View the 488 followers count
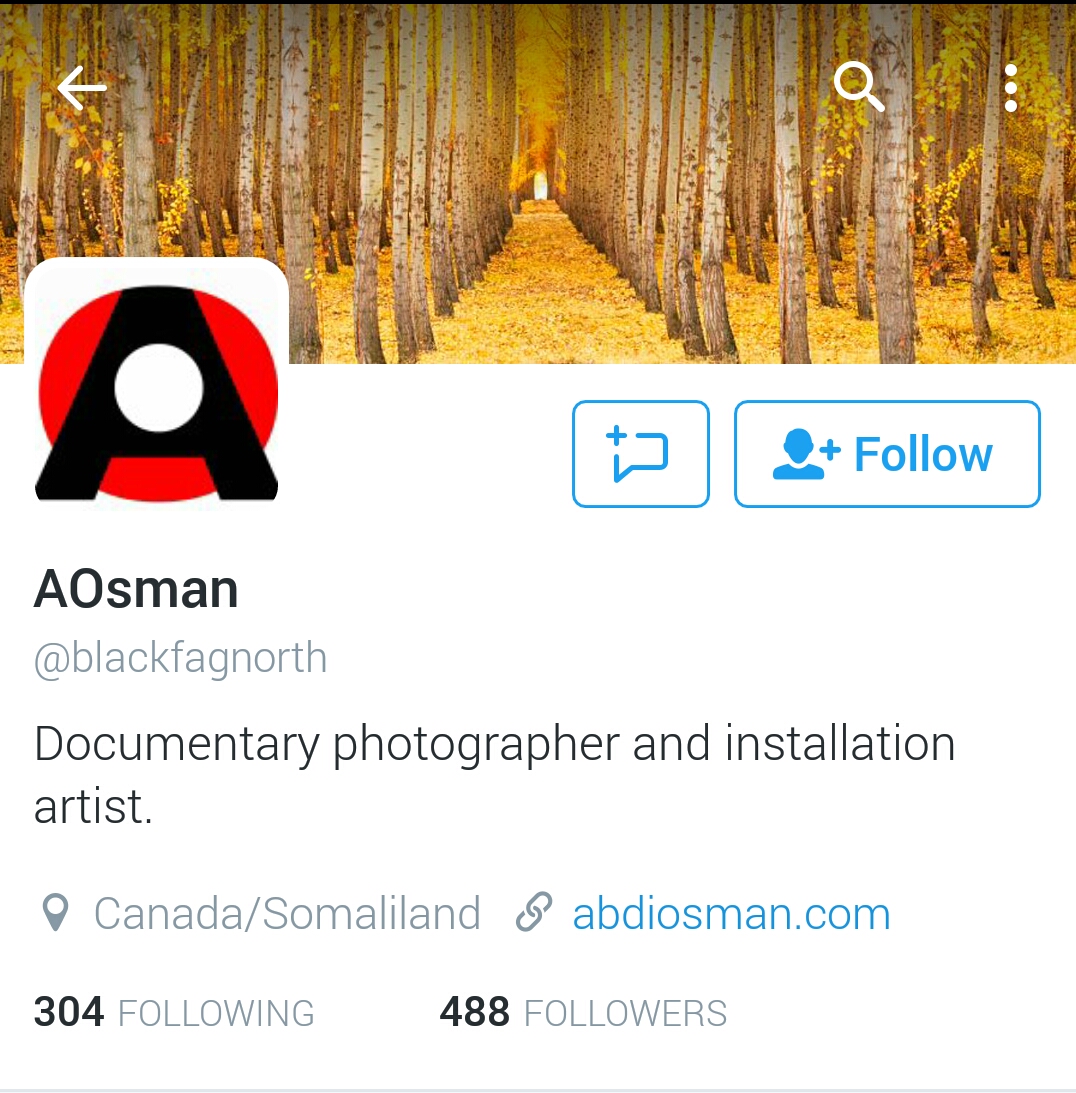Screen dimensions: 1076x1093 [475, 1012]
